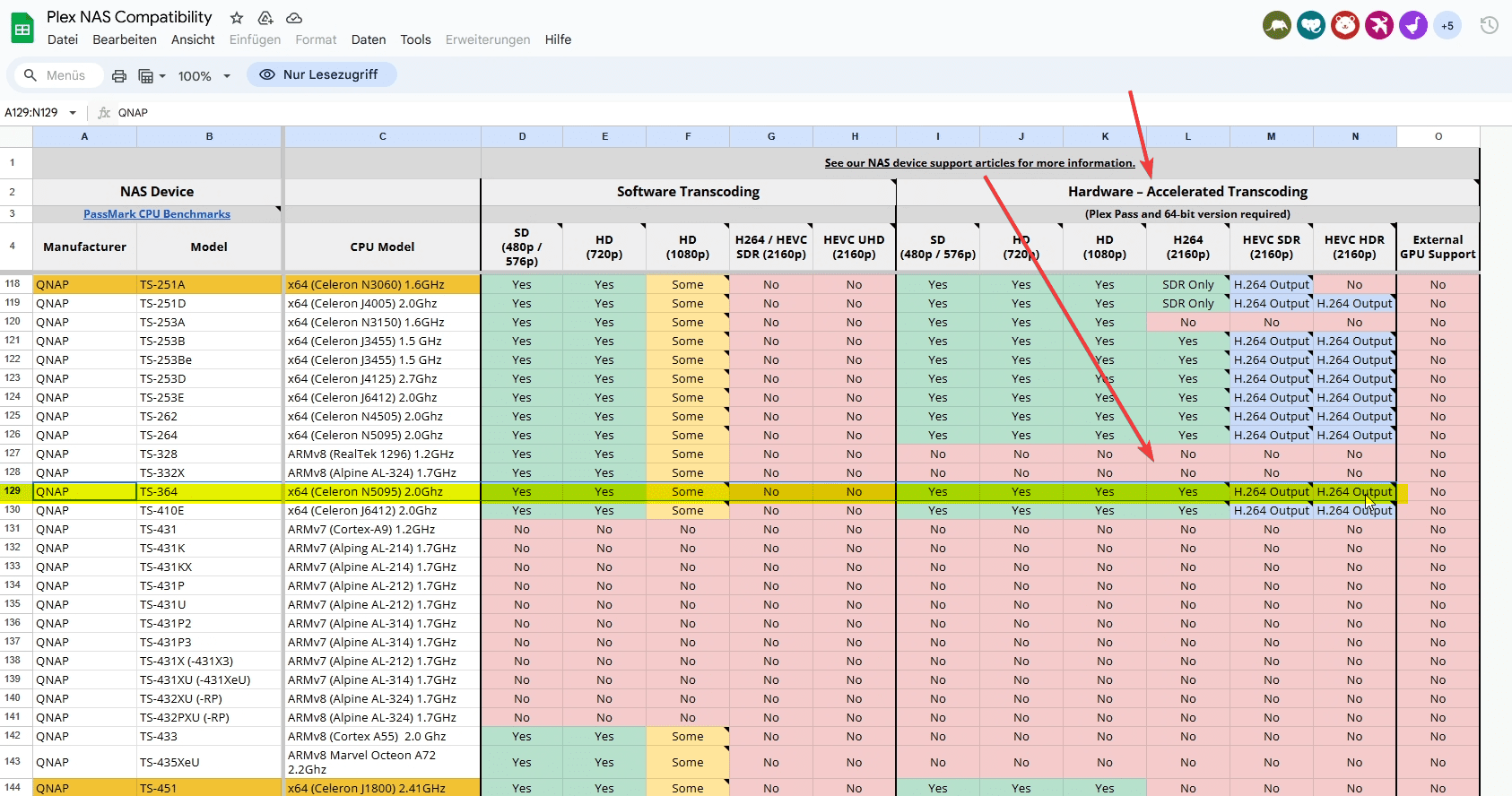Click the CPU Model header cell
Screen dimensions: 1512x796
coord(382,247)
